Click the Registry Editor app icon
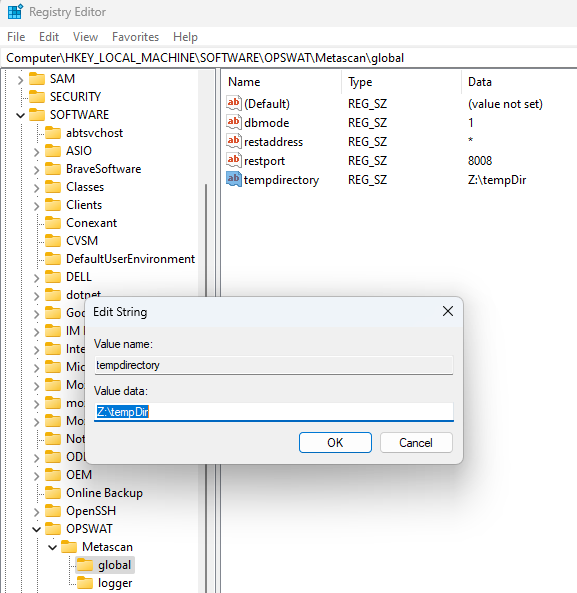 [x=16, y=12]
